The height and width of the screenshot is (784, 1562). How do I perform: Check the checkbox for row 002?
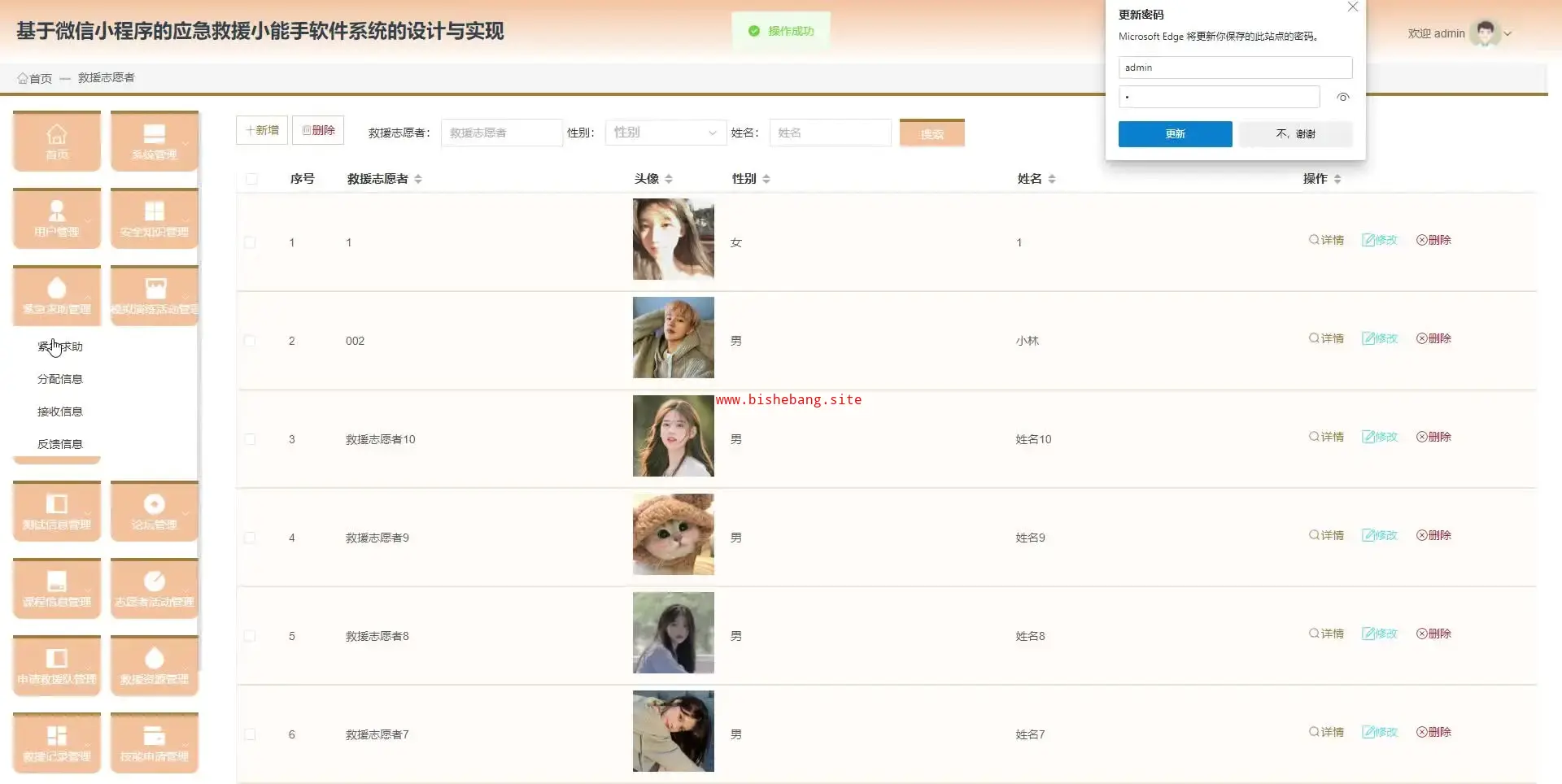[250, 341]
